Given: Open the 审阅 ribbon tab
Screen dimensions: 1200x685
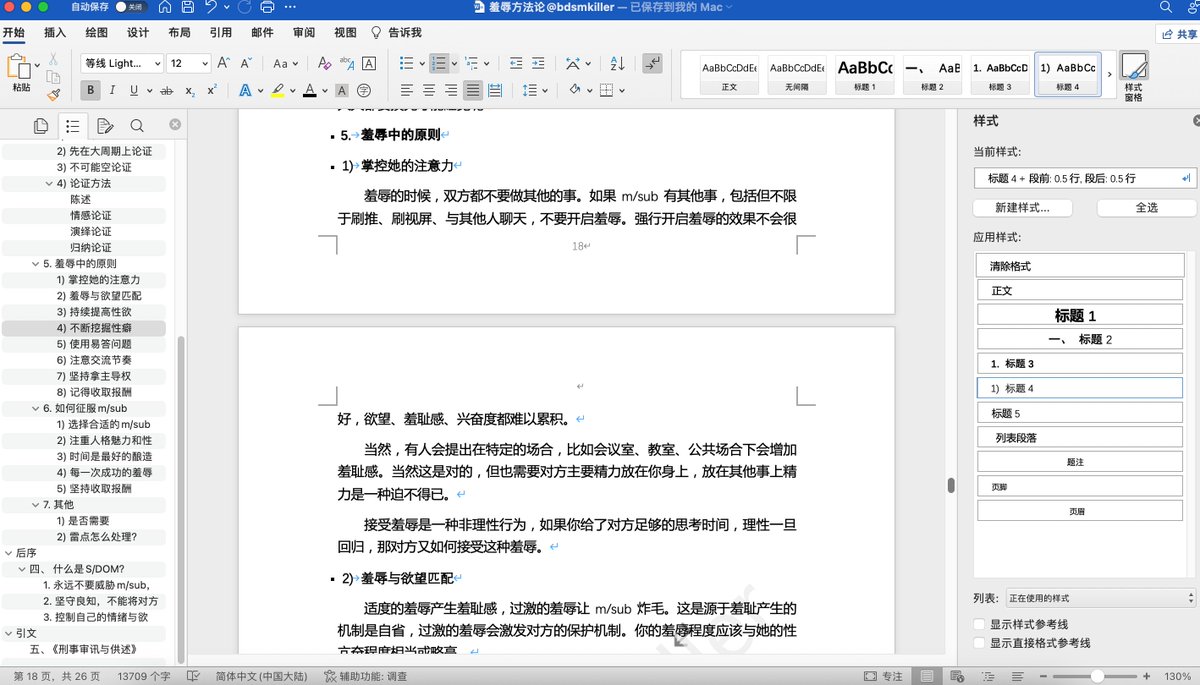Looking at the screenshot, I should pos(304,32).
